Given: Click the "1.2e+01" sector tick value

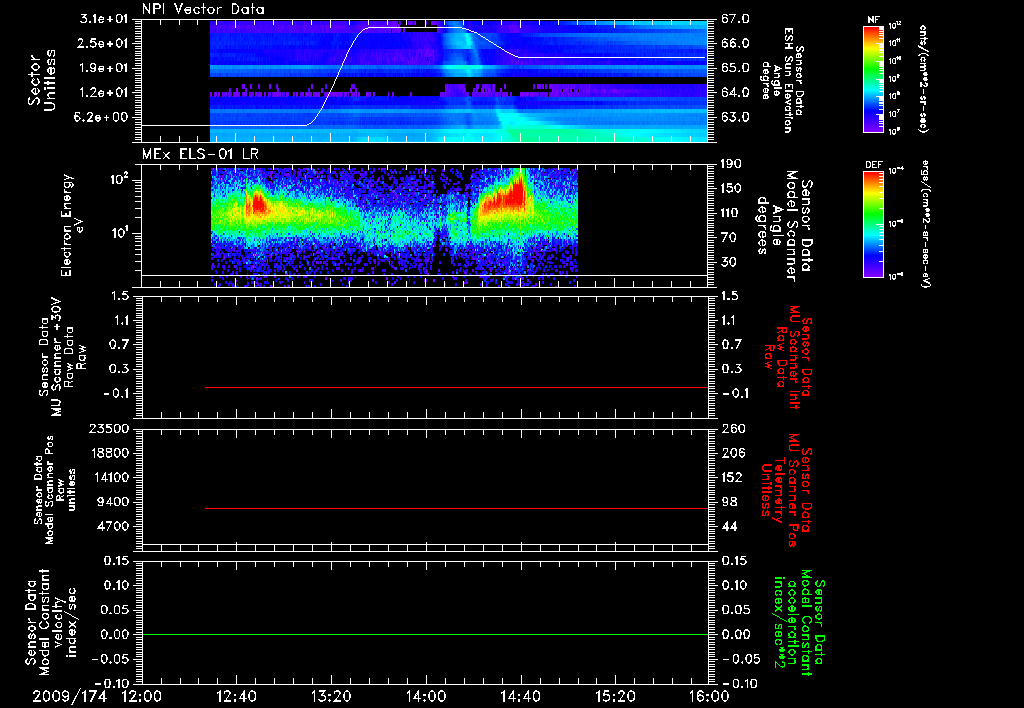Looking at the screenshot, I should tap(103, 93).
